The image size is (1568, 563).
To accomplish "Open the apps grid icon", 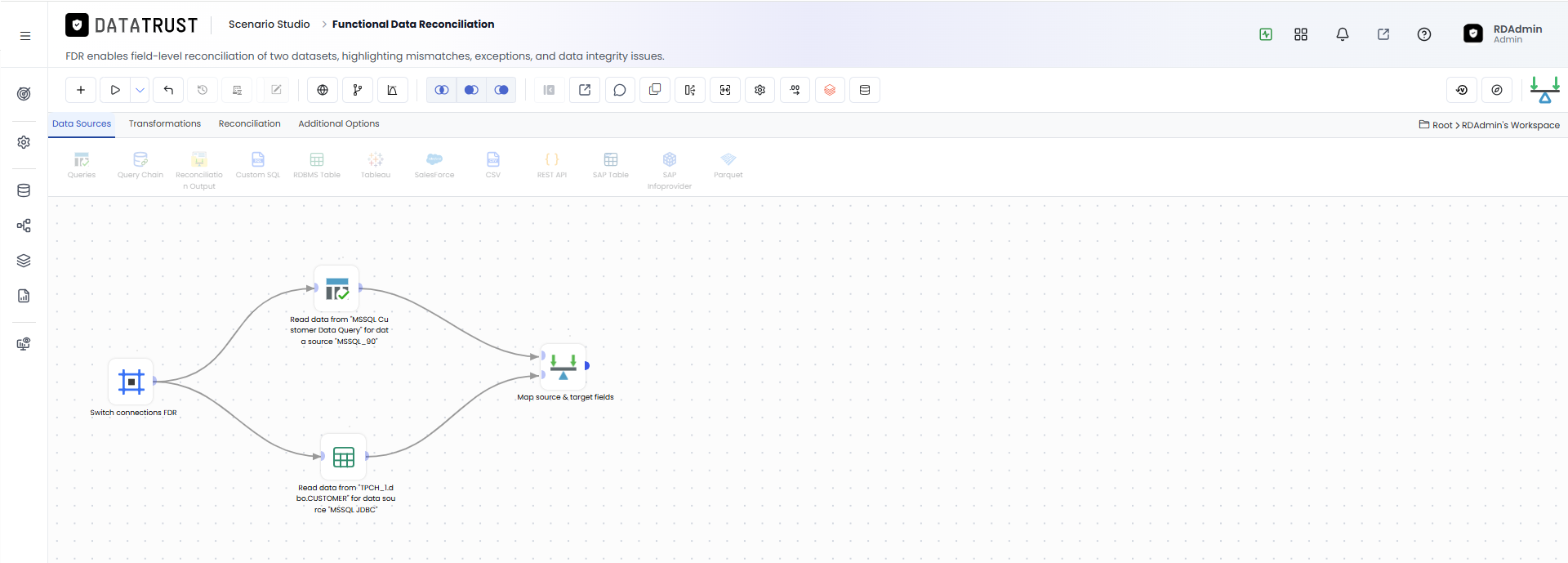I will click(1301, 34).
